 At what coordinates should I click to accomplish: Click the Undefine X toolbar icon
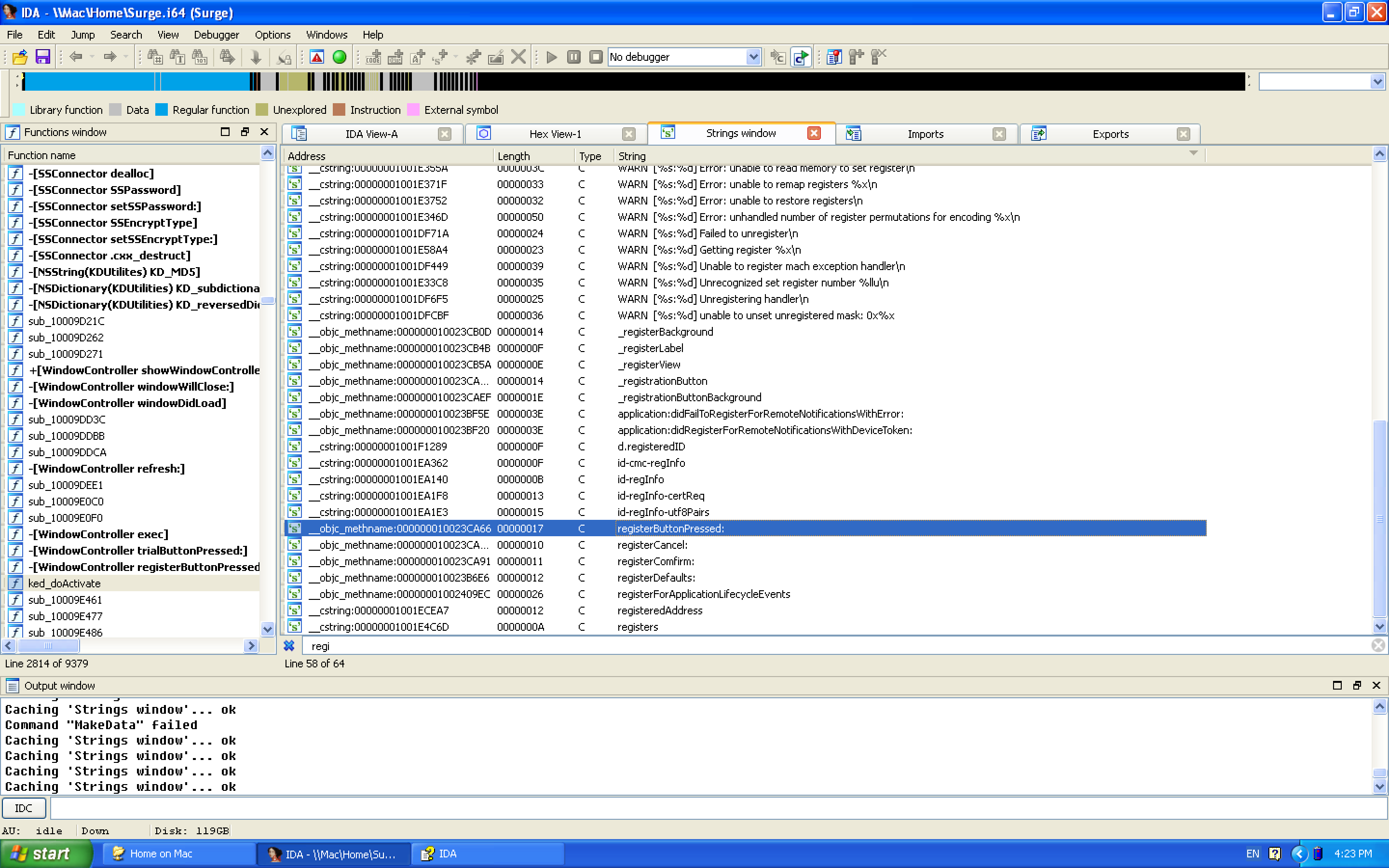tap(518, 57)
